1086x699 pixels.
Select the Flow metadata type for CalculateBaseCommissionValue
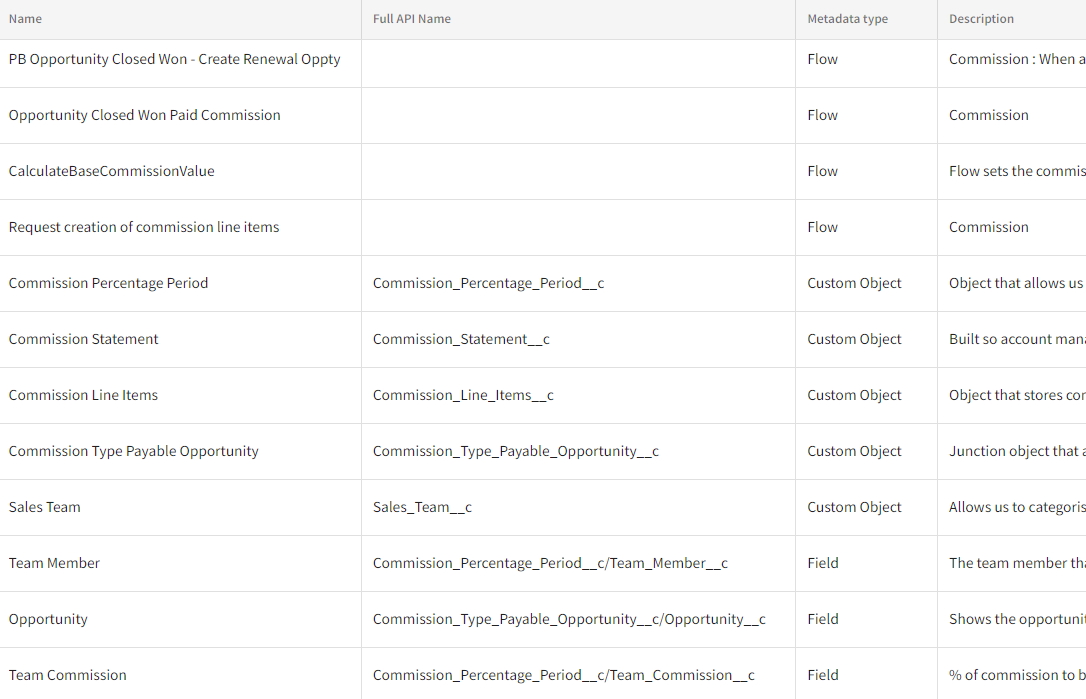(822, 171)
